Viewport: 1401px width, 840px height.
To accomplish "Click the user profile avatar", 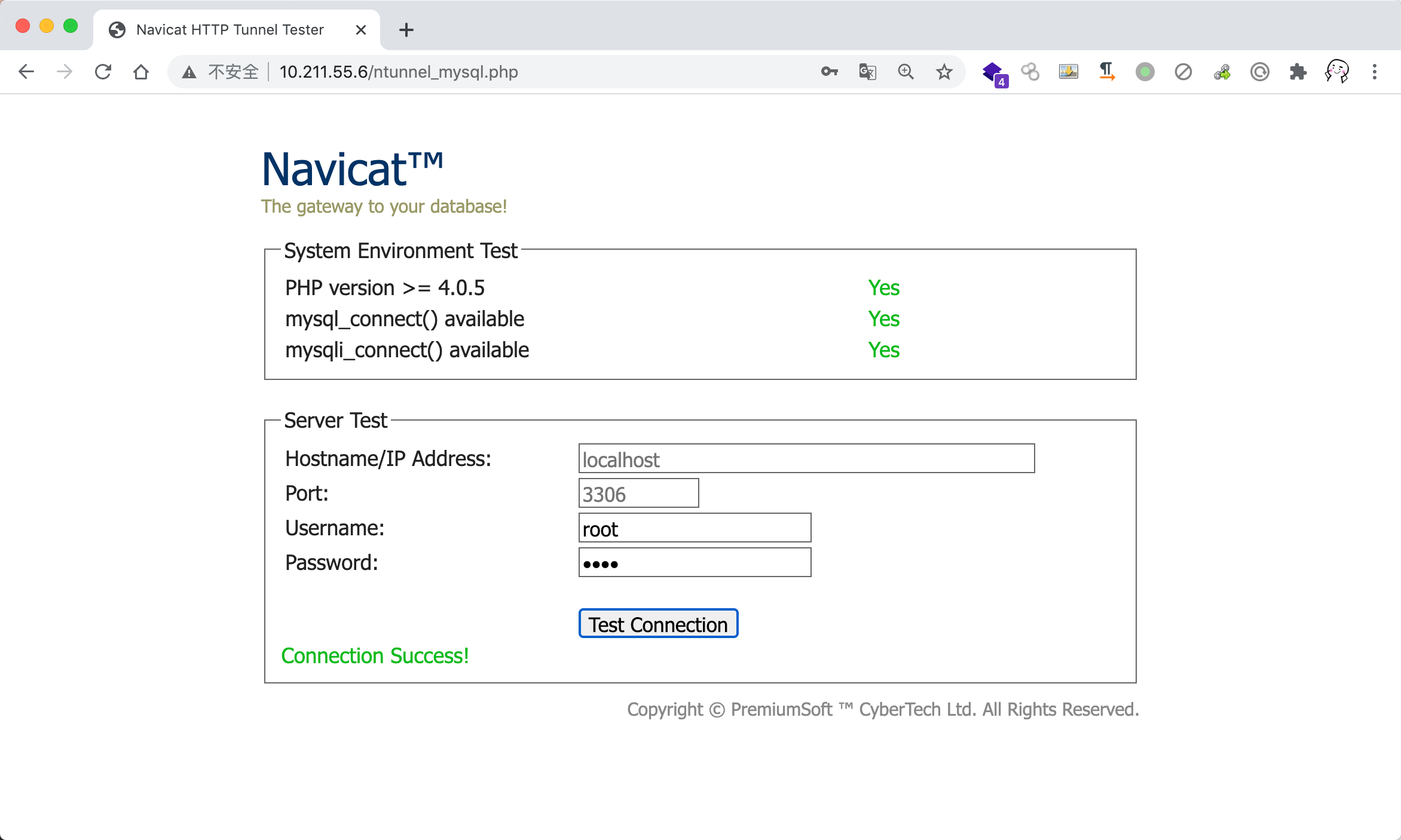I will pyautogui.click(x=1336, y=72).
